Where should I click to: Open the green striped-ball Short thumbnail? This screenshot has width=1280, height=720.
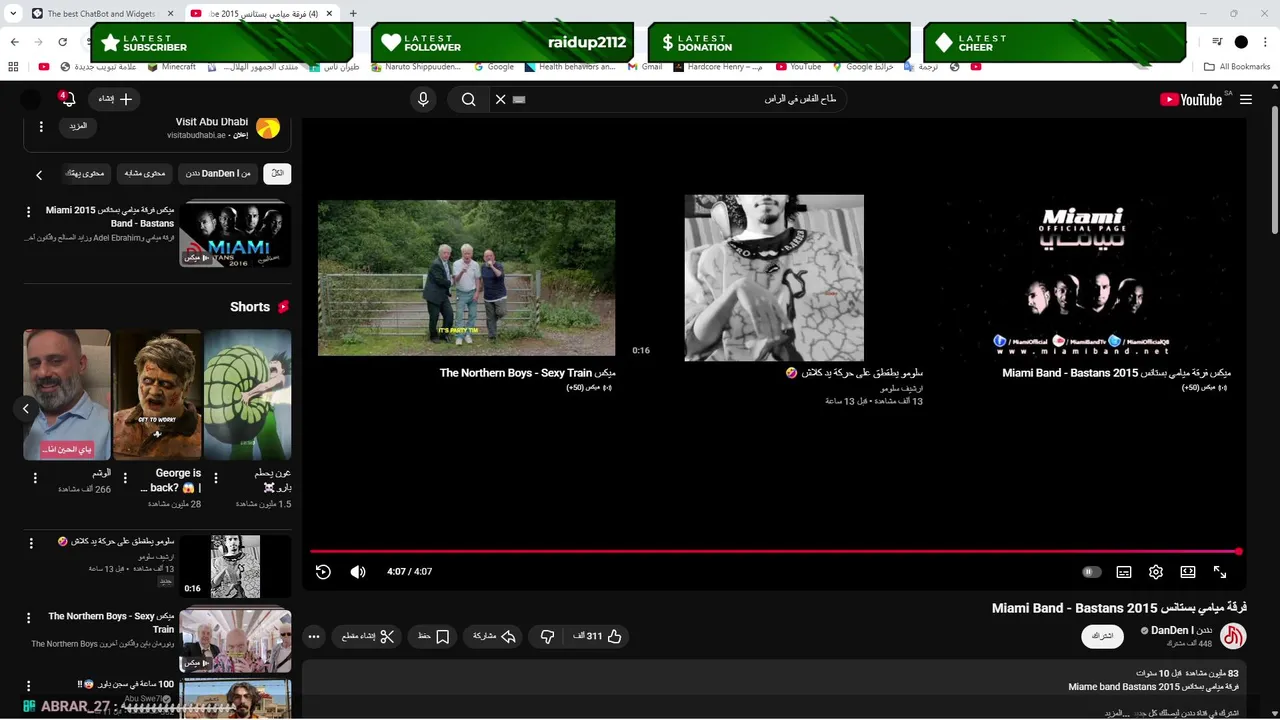pos(248,395)
